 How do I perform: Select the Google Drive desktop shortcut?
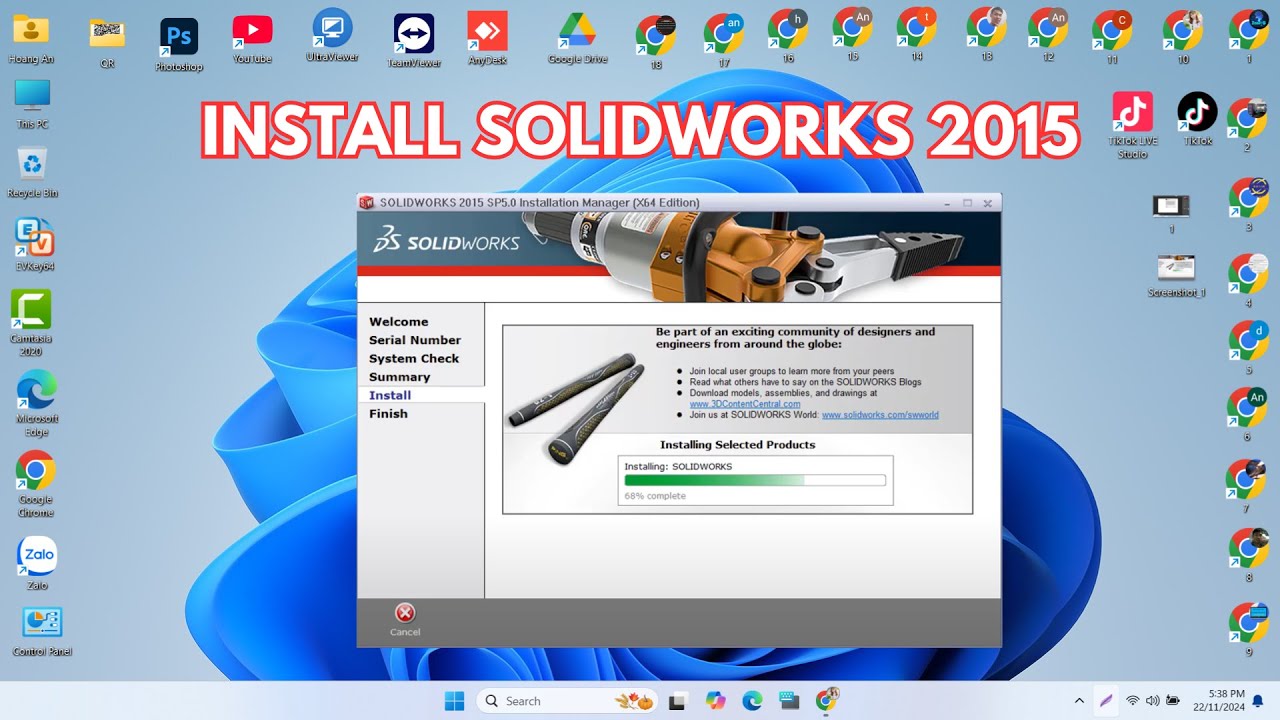click(x=577, y=38)
